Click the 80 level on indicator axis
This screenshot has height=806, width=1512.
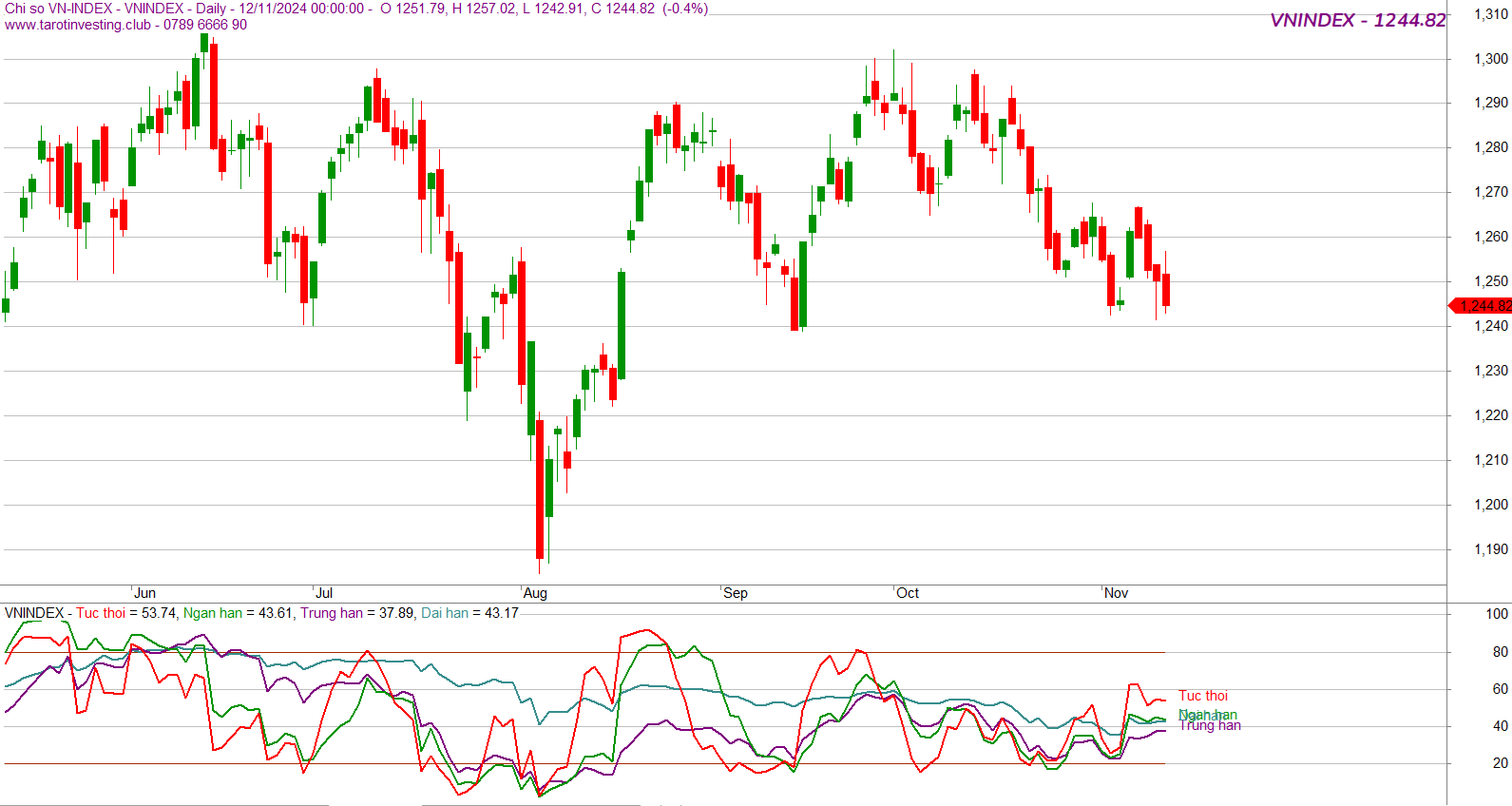point(1500,652)
